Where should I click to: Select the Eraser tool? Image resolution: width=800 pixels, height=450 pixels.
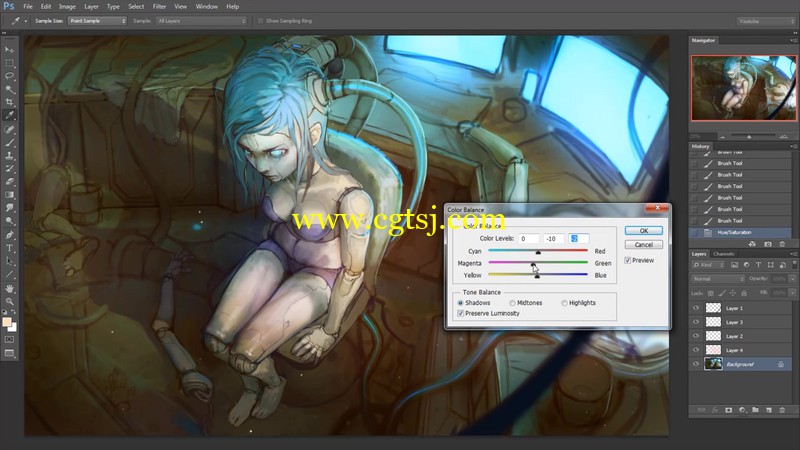tap(9, 182)
